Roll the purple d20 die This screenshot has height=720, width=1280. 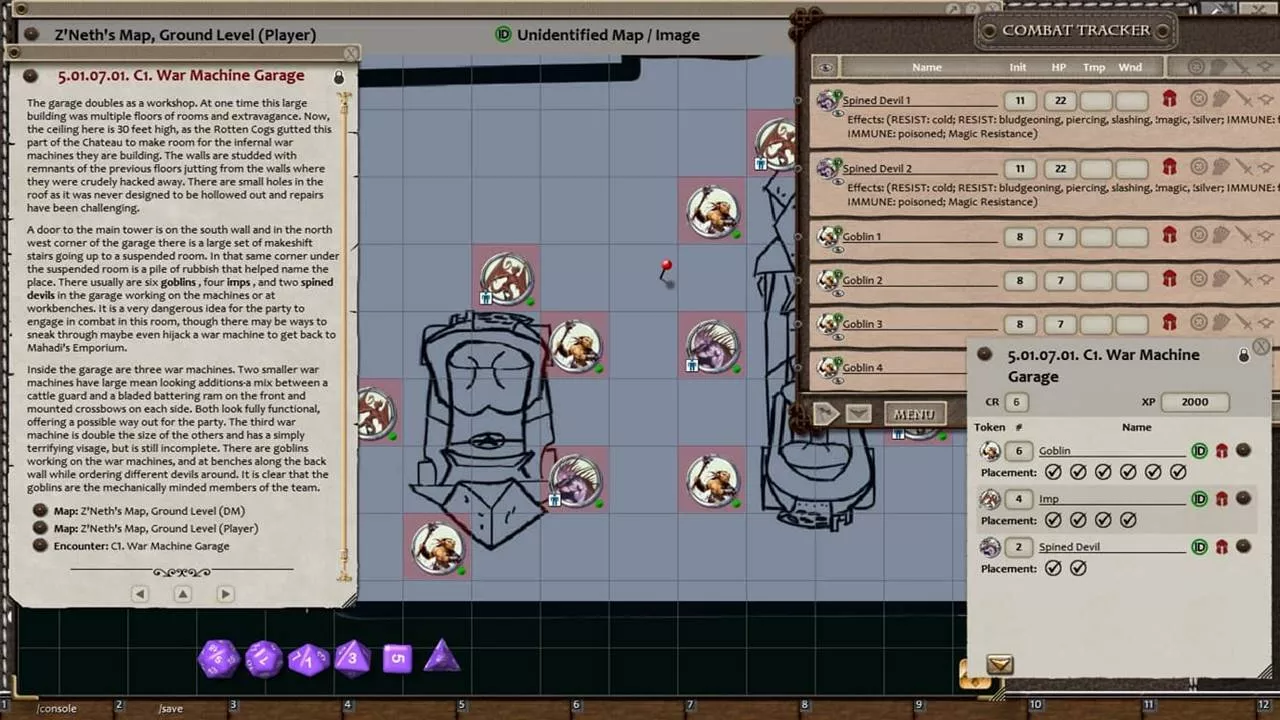218,659
